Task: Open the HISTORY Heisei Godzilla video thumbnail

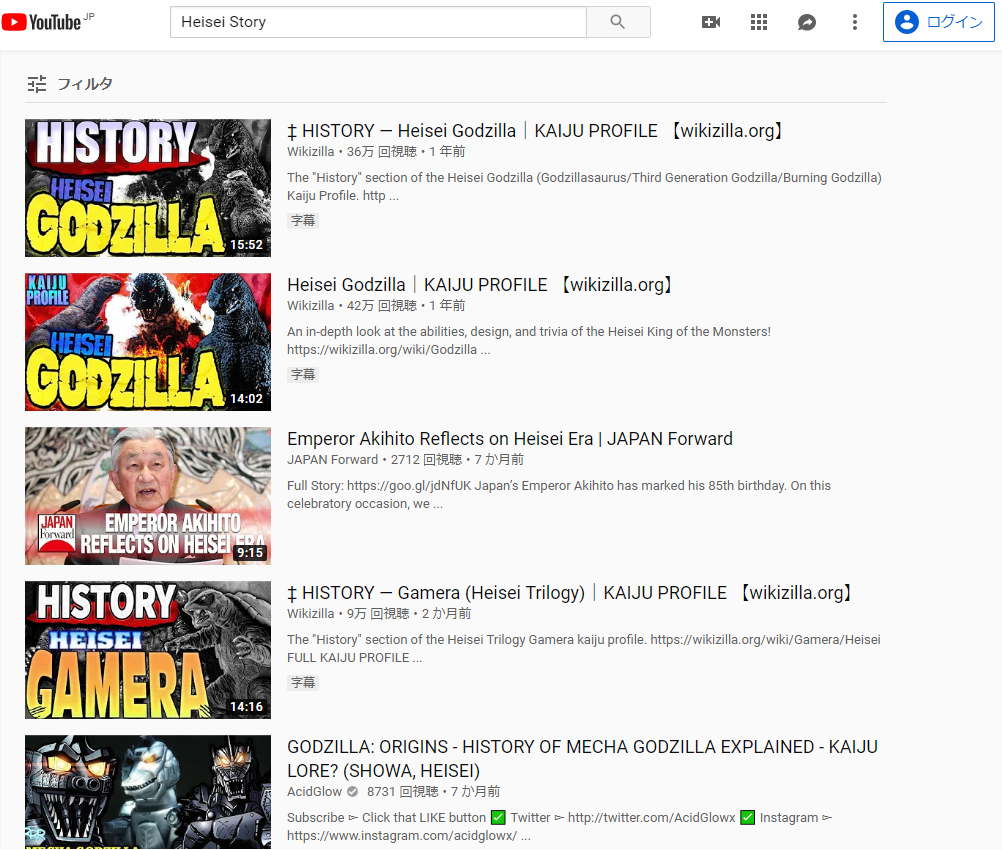Action: [148, 188]
